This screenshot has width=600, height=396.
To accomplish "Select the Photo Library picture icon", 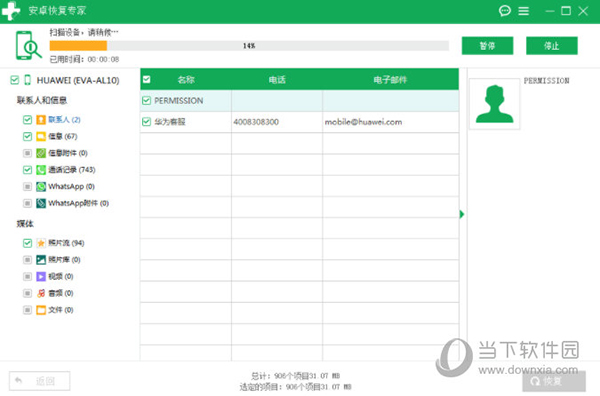I will [x=41, y=260].
